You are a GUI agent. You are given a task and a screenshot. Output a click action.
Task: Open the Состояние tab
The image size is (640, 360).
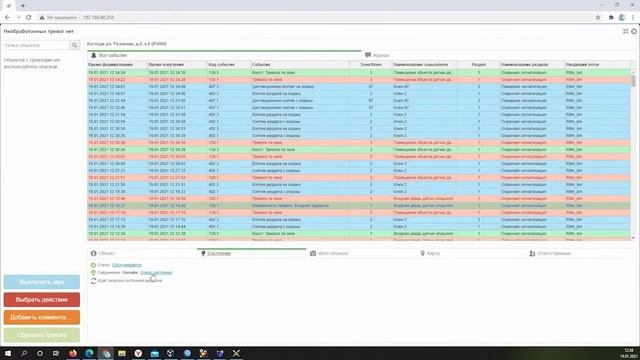coord(251,253)
